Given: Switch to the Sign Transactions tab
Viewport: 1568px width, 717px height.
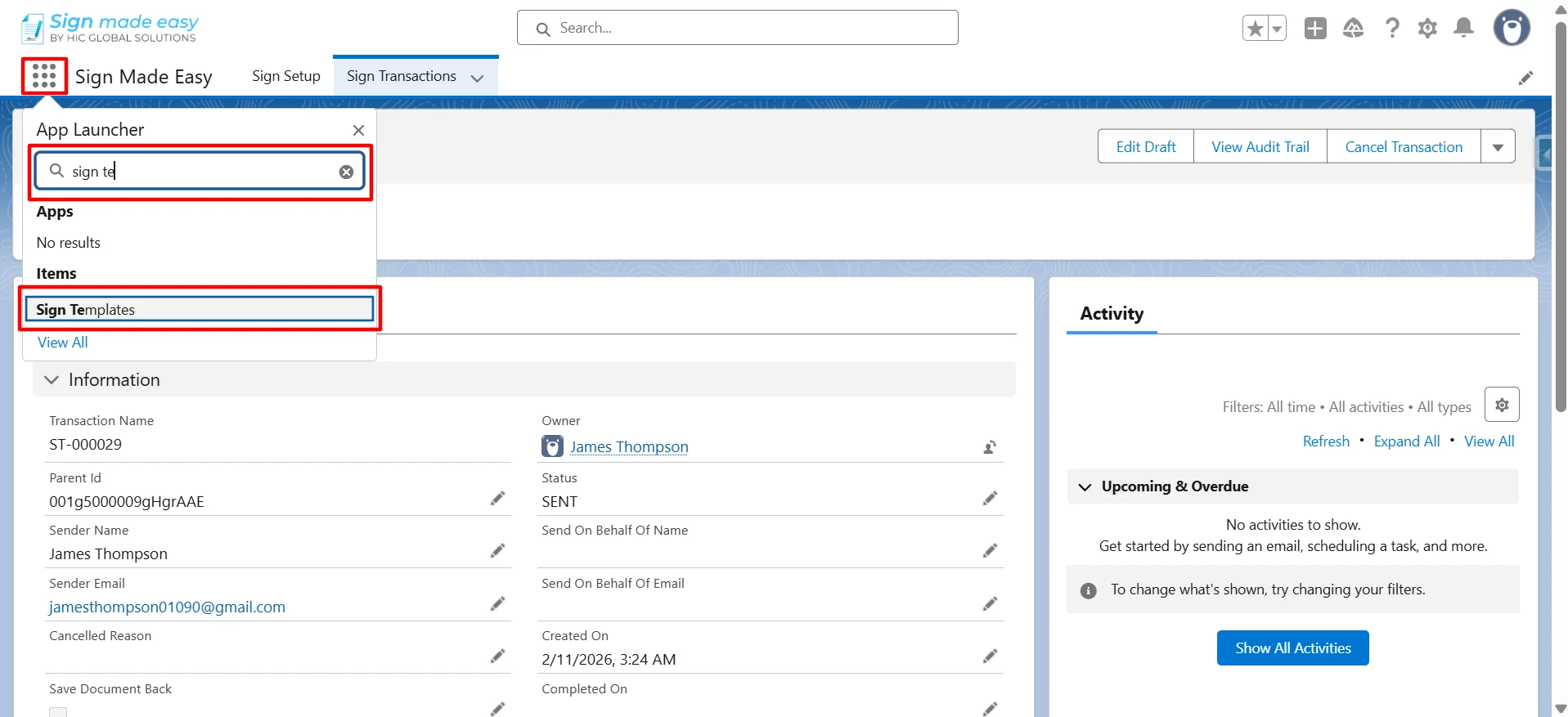Looking at the screenshot, I should click(402, 76).
